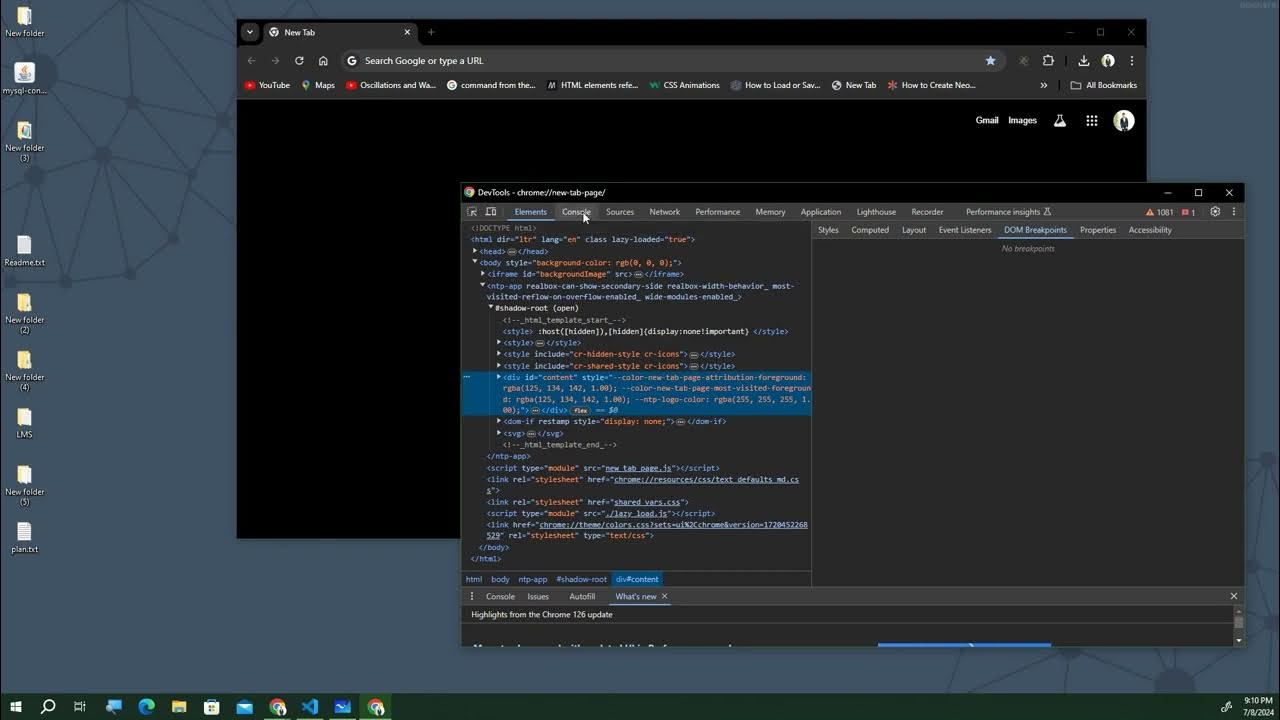Open Chrome downloads icon
This screenshot has height=720, width=1280.
[x=1083, y=61]
